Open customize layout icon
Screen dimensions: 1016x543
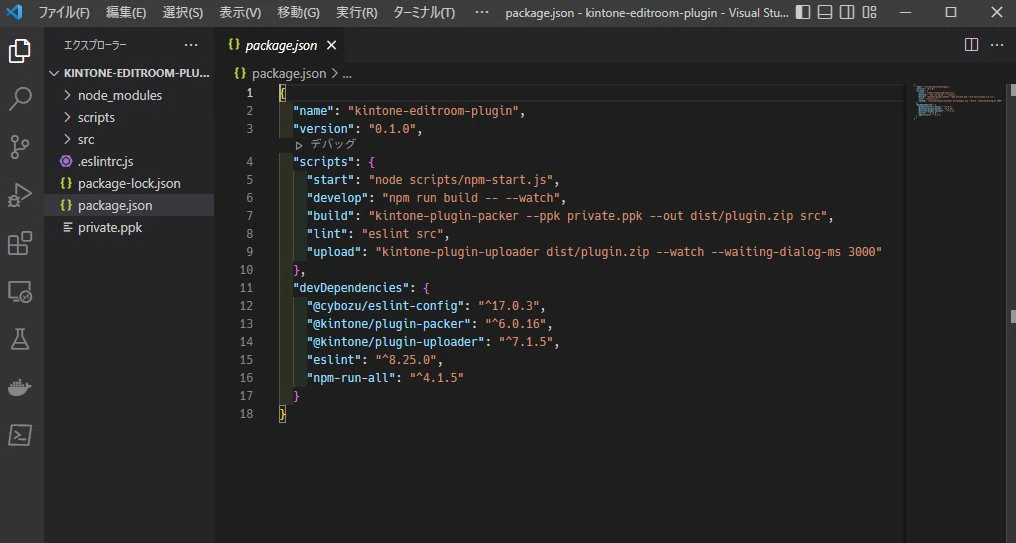click(x=870, y=12)
